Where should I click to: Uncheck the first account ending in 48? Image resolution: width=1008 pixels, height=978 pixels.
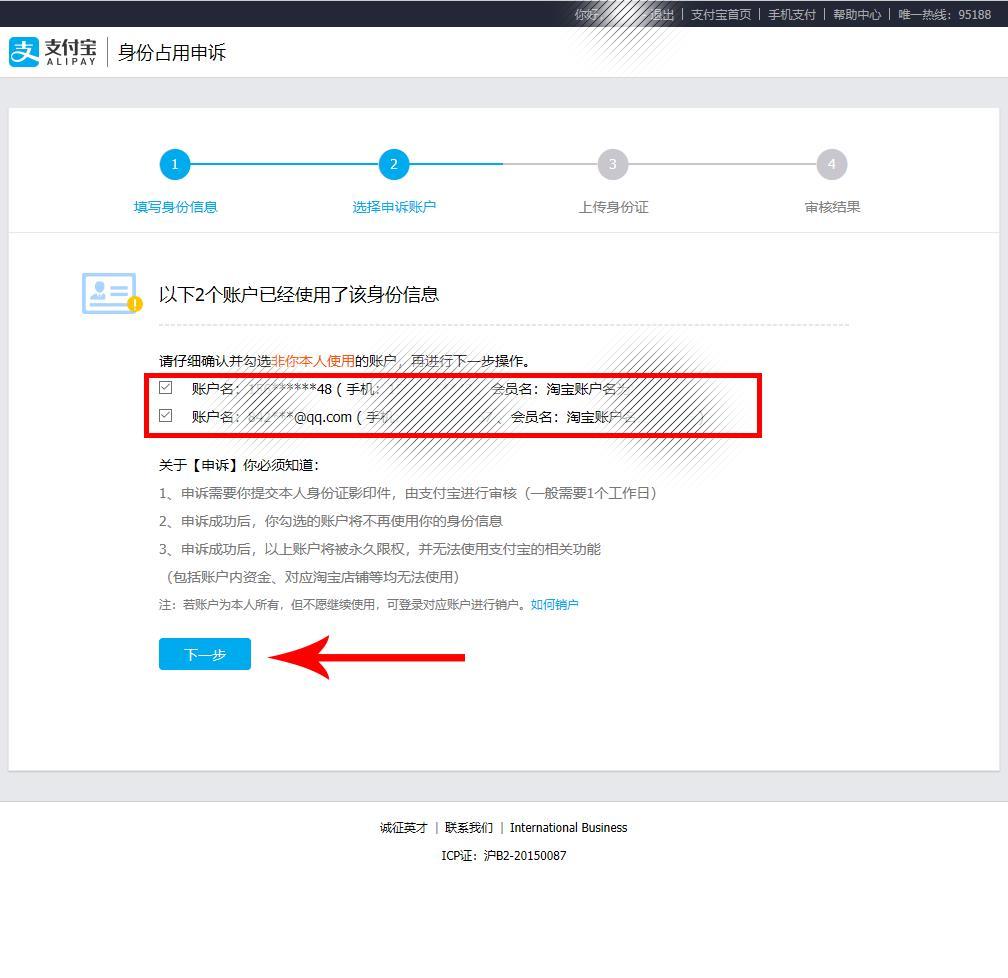(x=166, y=388)
